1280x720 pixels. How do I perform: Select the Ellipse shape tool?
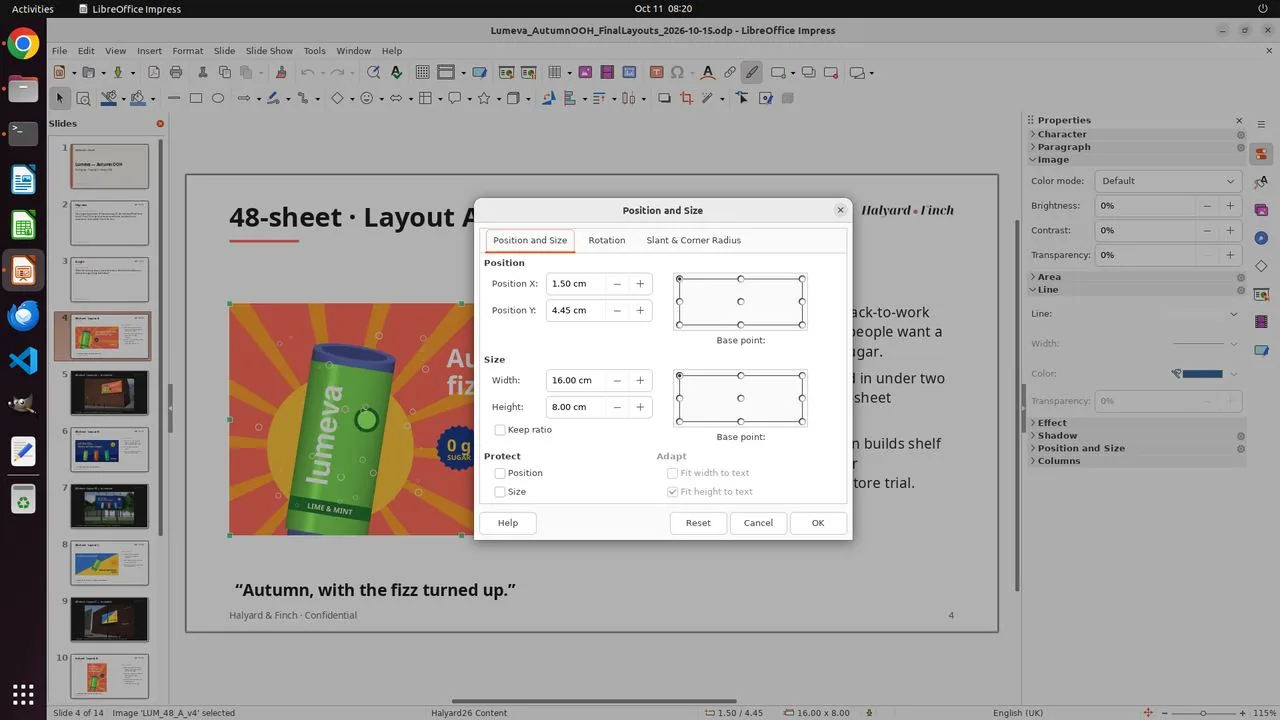point(218,98)
